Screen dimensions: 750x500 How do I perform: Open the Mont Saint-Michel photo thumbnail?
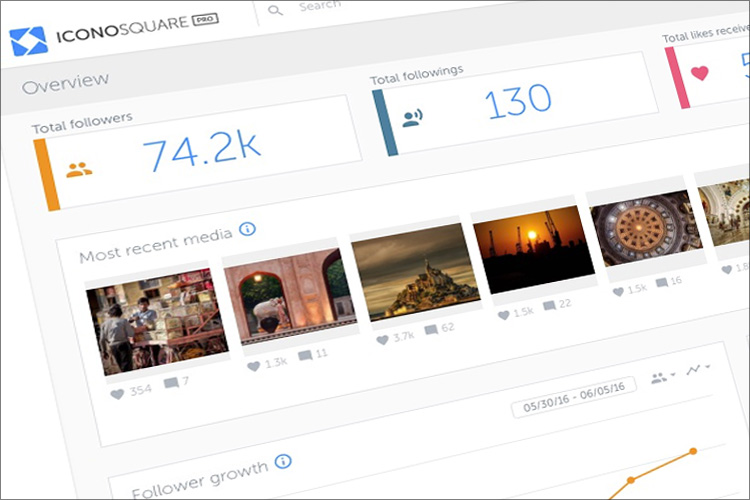tap(416, 271)
